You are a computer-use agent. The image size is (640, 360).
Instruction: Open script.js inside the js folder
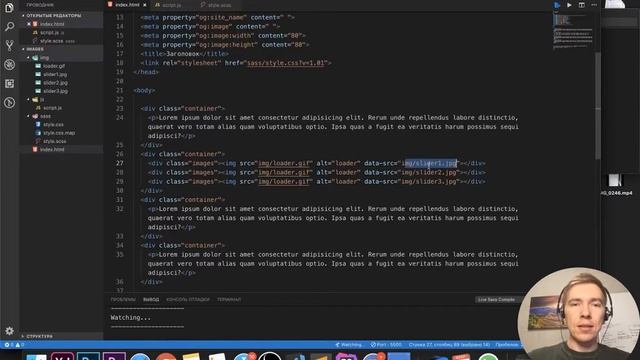point(52,108)
